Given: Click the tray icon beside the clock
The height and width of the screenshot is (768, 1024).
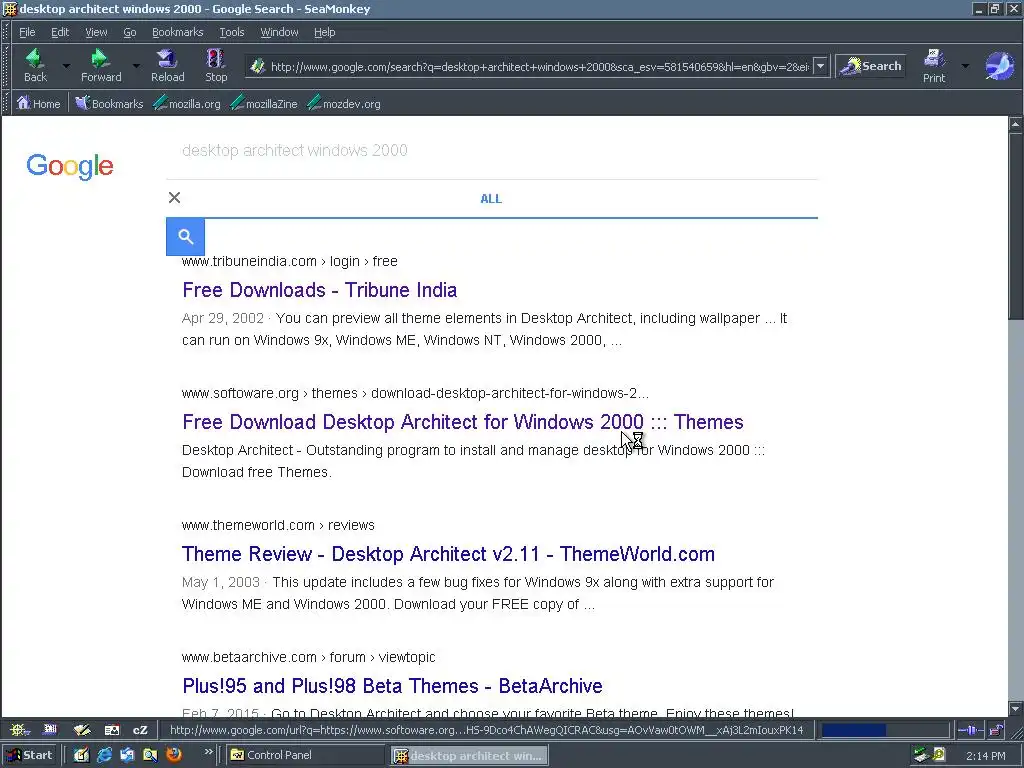Looking at the screenshot, I should coord(939,755).
